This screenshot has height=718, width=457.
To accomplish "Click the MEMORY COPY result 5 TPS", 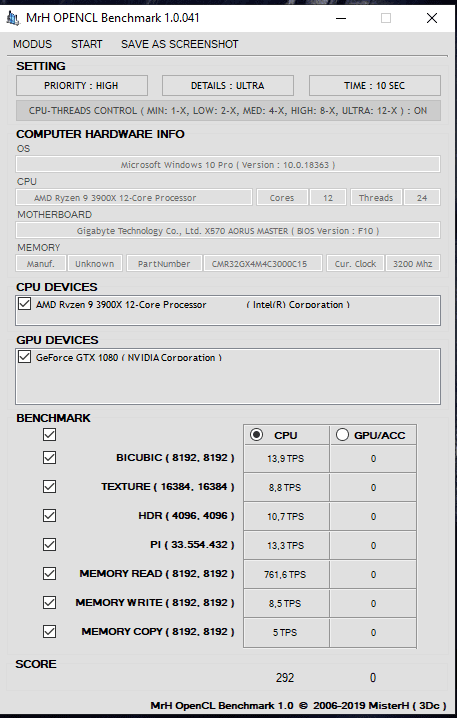I will (x=286, y=632).
